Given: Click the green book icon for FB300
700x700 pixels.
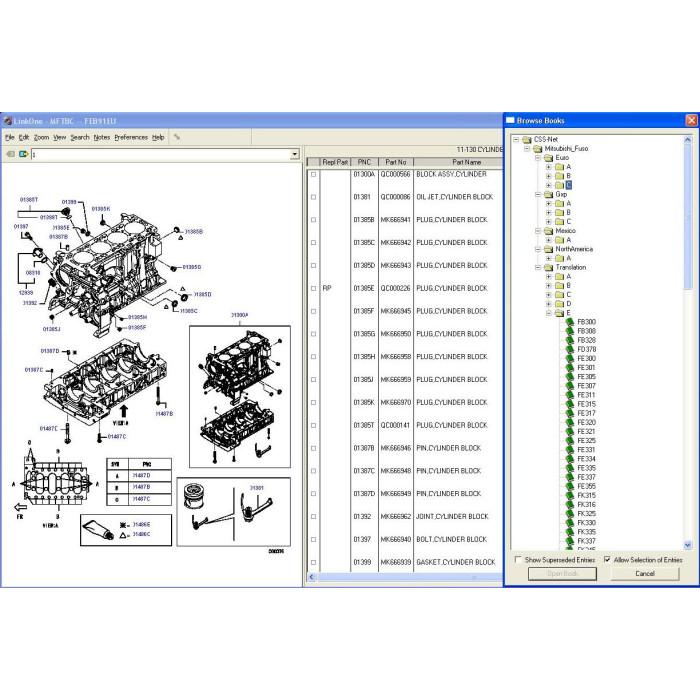Looking at the screenshot, I should 570,322.
